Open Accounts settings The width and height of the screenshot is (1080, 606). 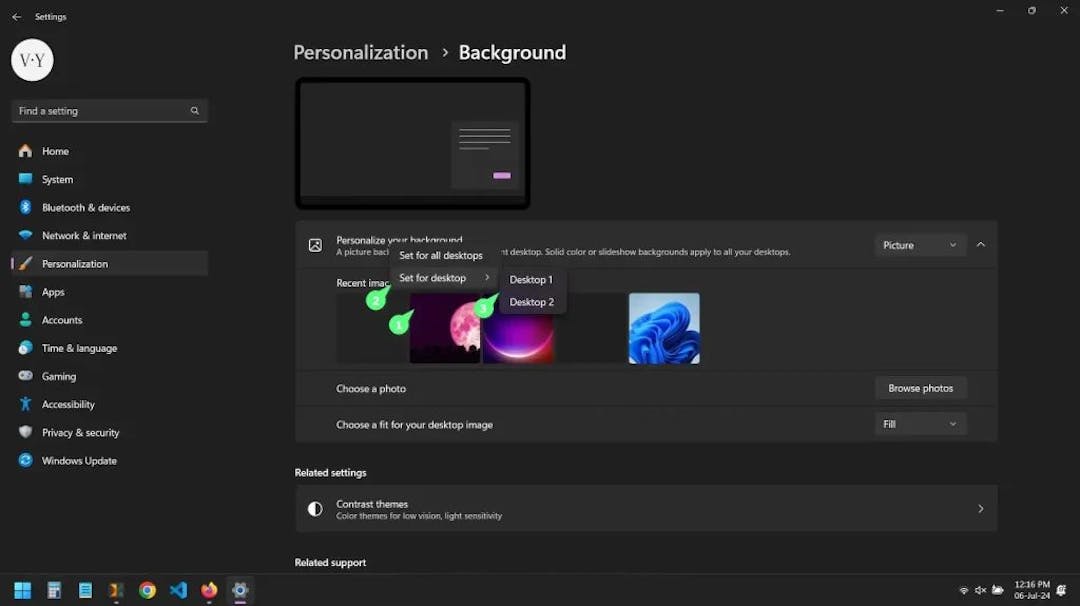[64, 319]
